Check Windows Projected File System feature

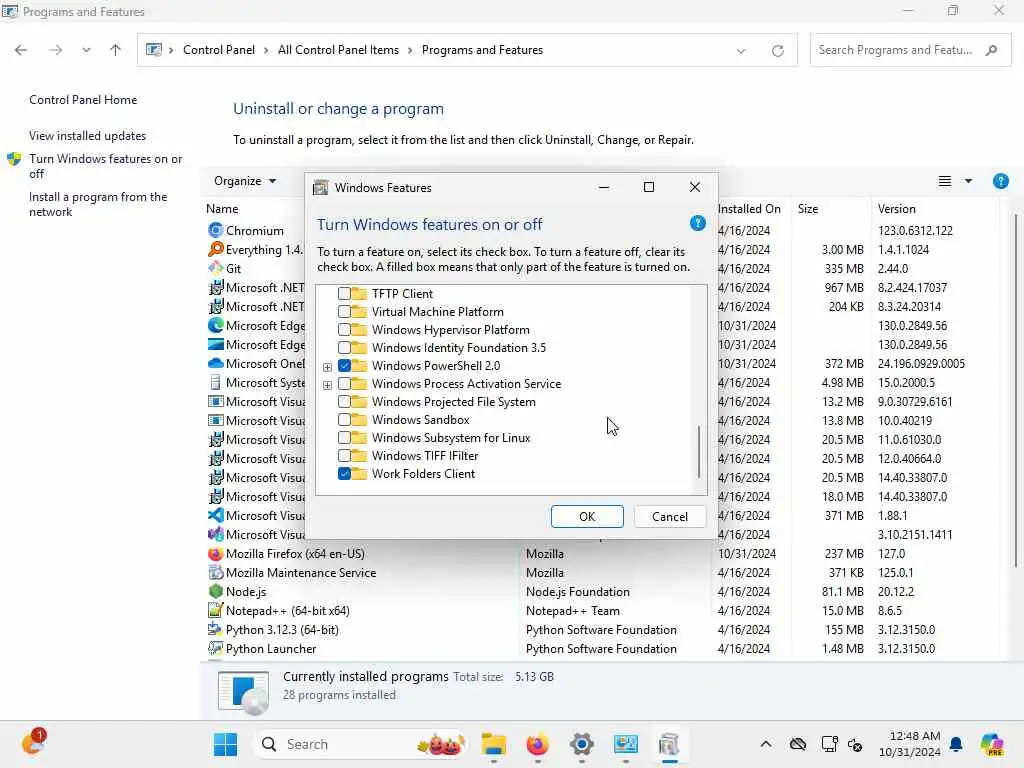[344, 402]
